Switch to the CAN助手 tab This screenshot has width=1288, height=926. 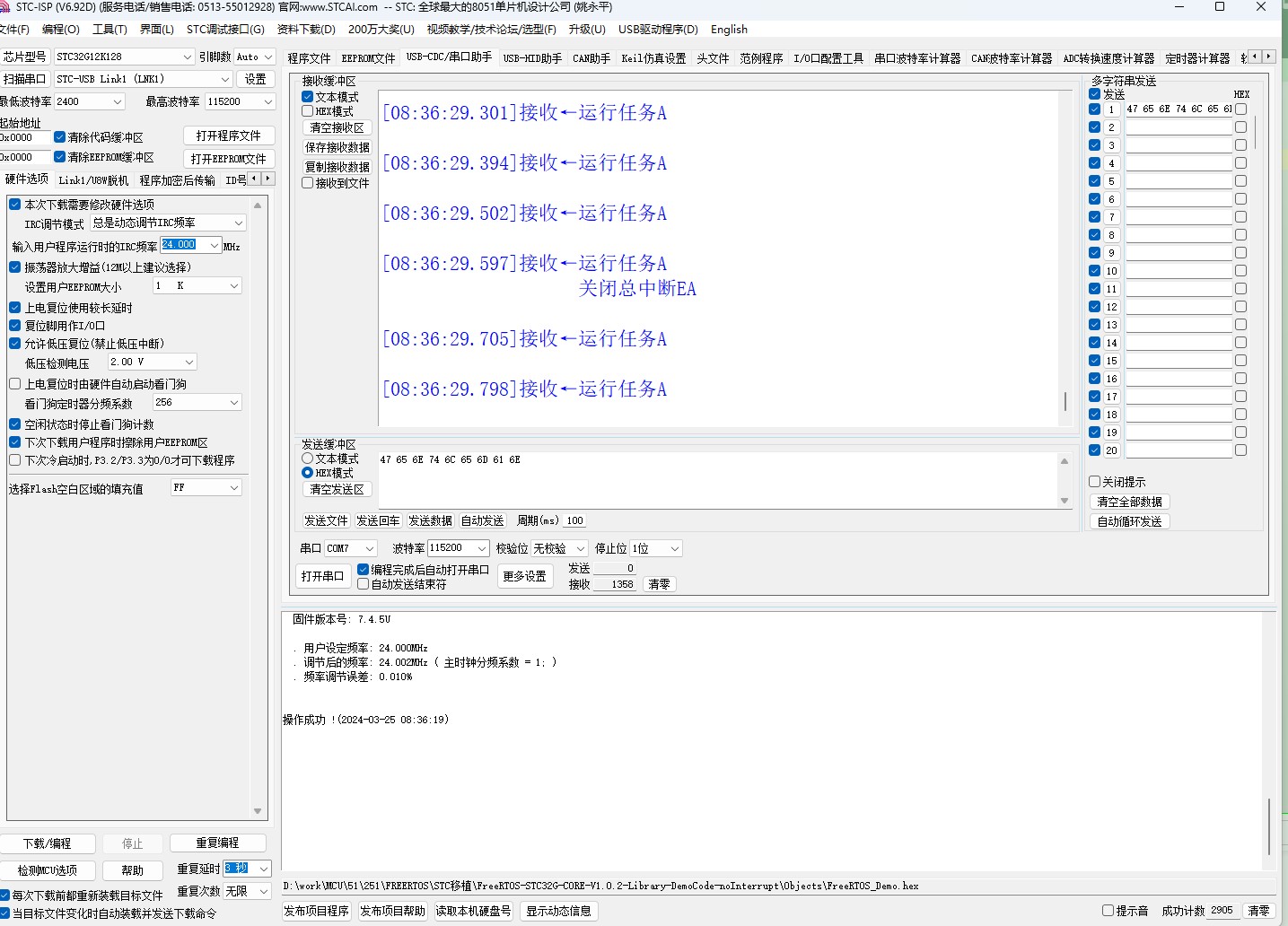pos(591,58)
